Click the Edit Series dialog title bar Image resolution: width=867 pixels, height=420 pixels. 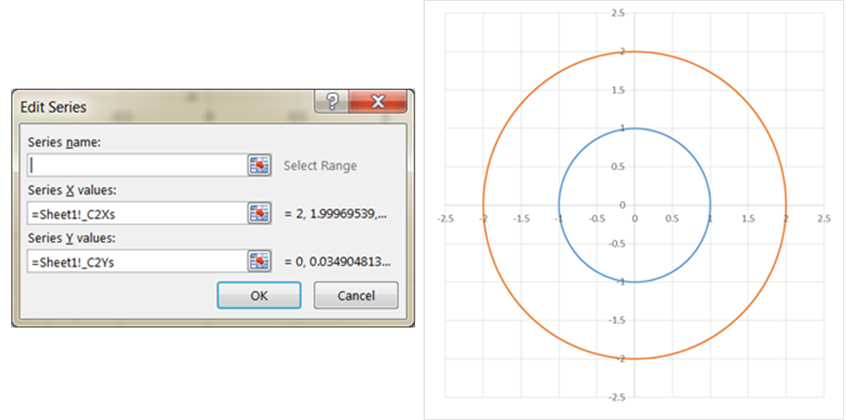pyautogui.click(x=150, y=106)
